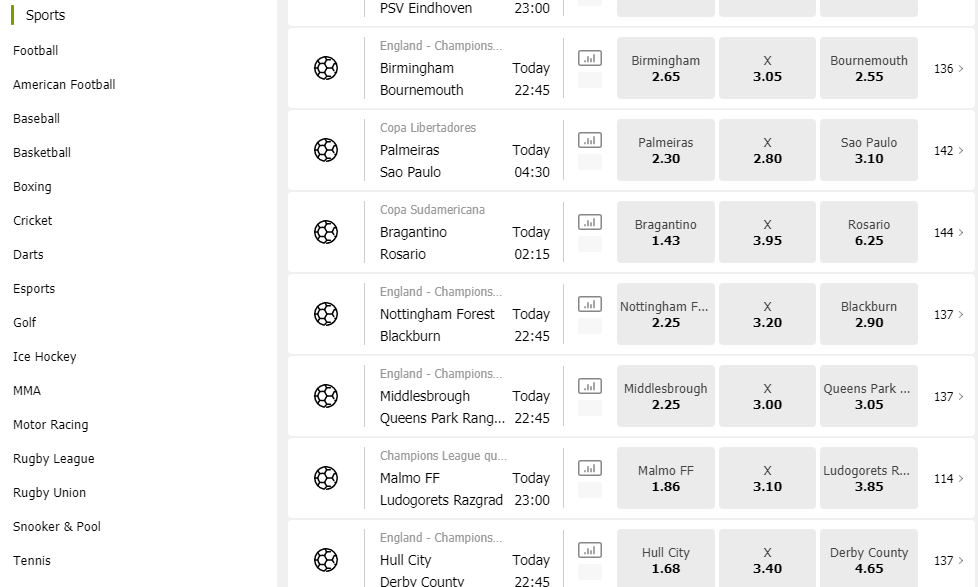
Task: Expand 136 more markets for Birmingham match
Action: point(948,69)
